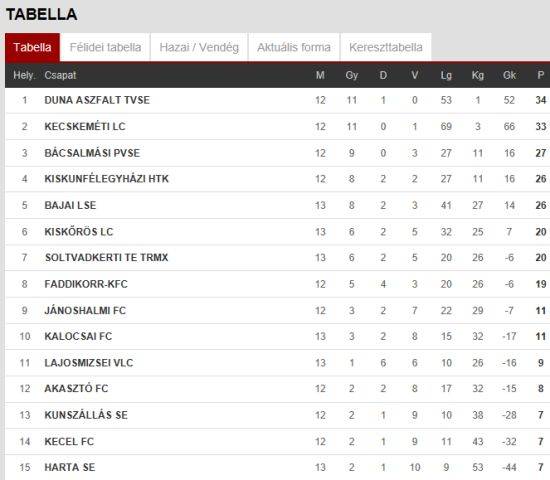
Task: Click the Gy wins column header
Action: click(351, 75)
